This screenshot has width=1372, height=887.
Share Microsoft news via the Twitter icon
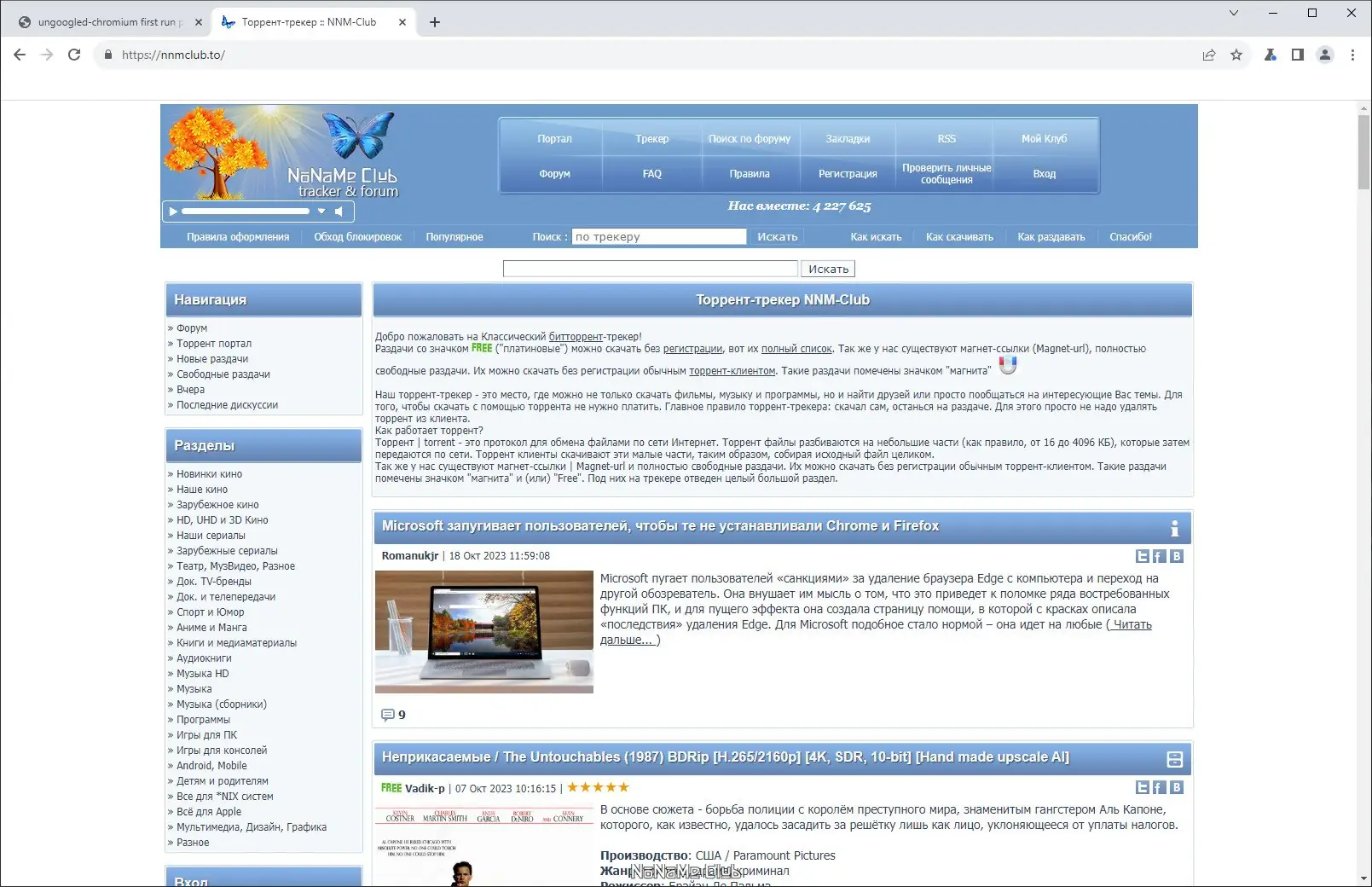[x=1143, y=556]
